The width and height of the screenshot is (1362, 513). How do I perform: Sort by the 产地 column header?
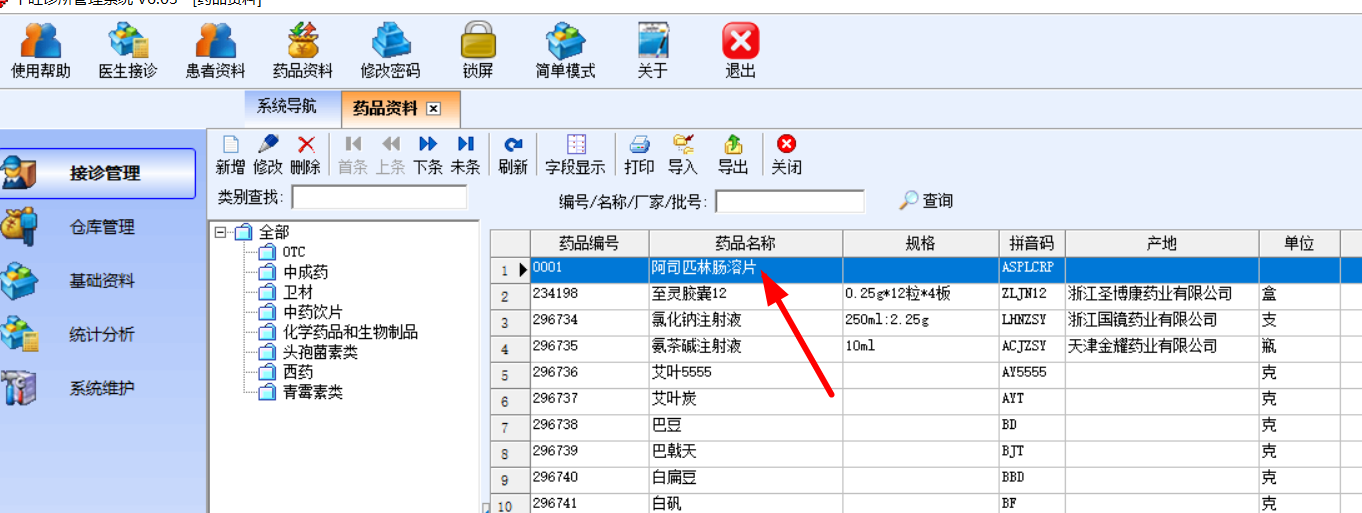(1162, 244)
